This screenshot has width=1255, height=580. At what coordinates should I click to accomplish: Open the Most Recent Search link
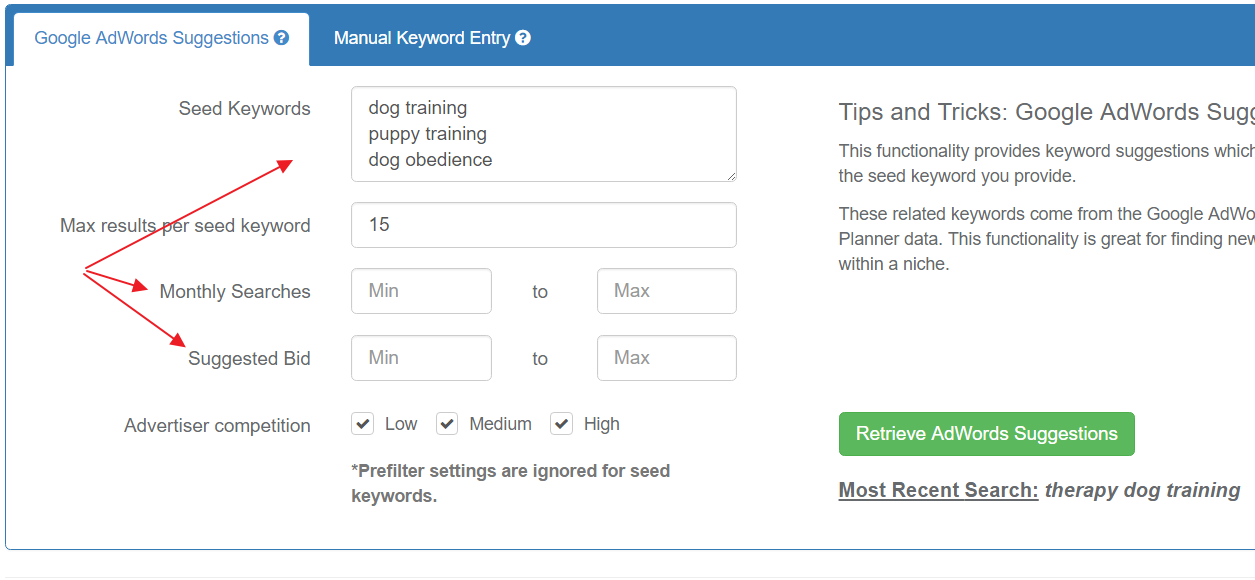[937, 490]
